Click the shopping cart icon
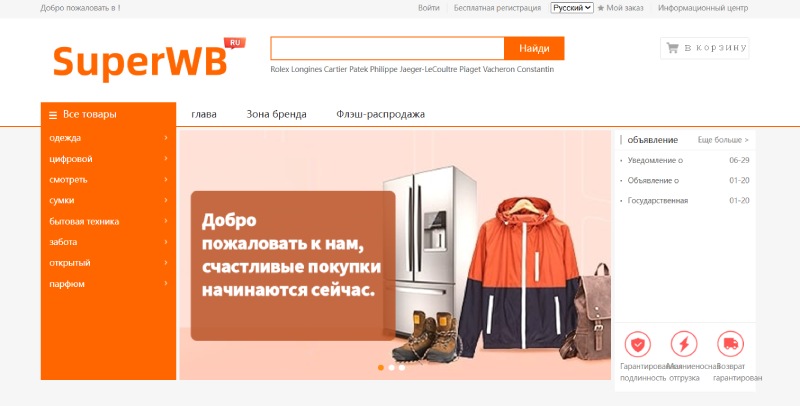Screen dimensions: 800x406 (x=672, y=48)
